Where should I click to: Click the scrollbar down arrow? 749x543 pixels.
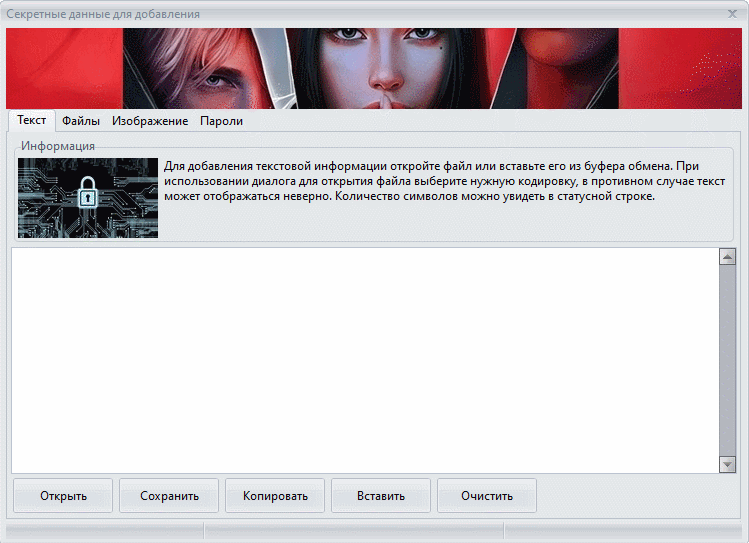(x=727, y=464)
